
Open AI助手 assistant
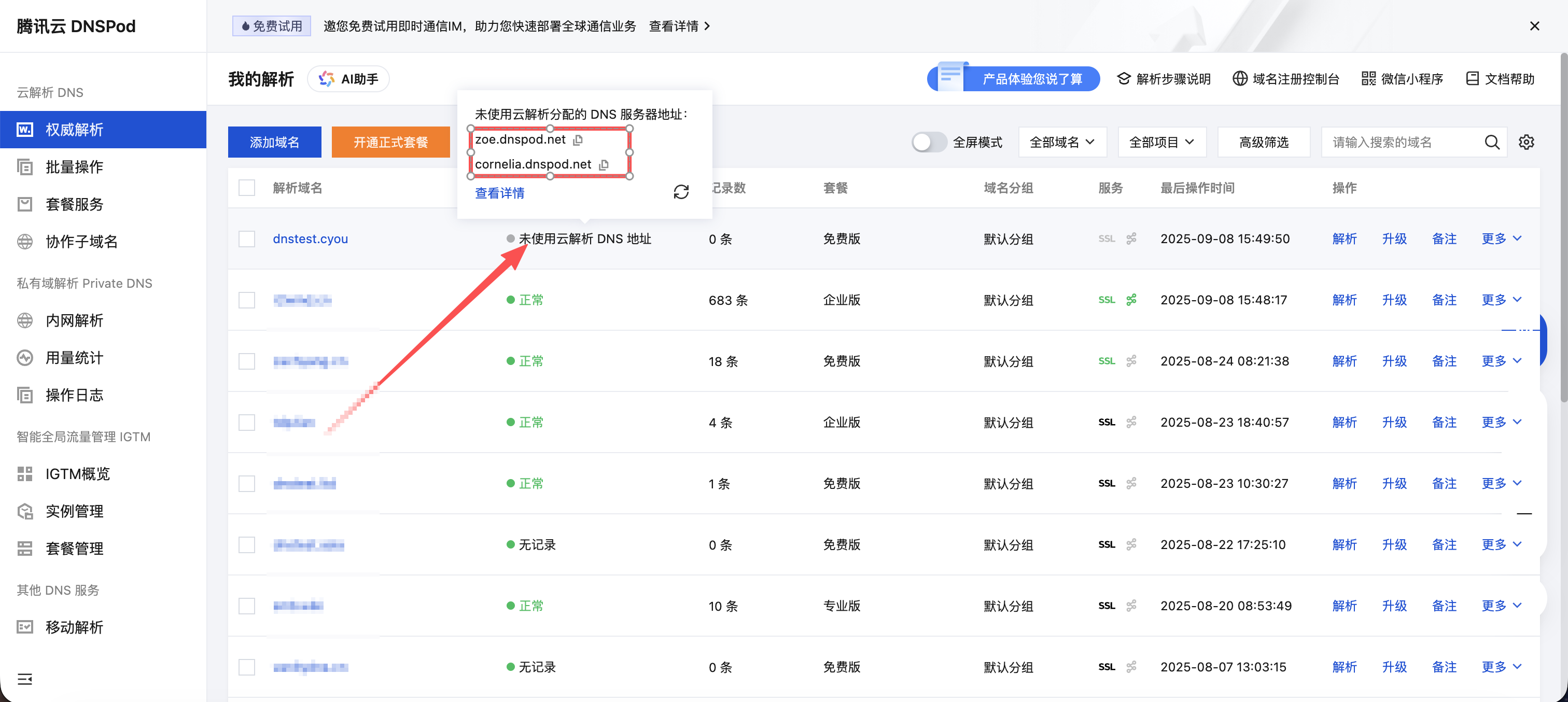348,79
